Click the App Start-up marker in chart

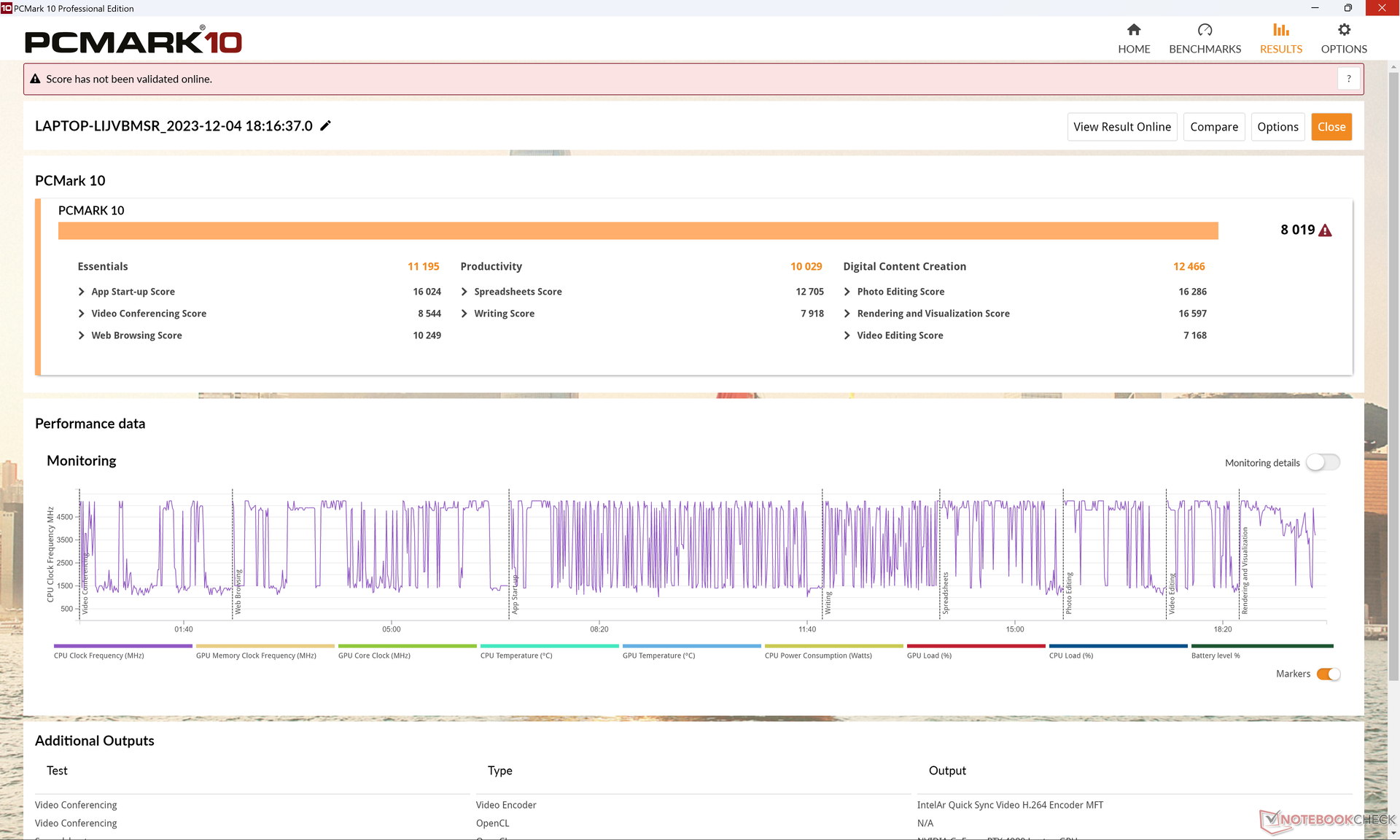[515, 594]
